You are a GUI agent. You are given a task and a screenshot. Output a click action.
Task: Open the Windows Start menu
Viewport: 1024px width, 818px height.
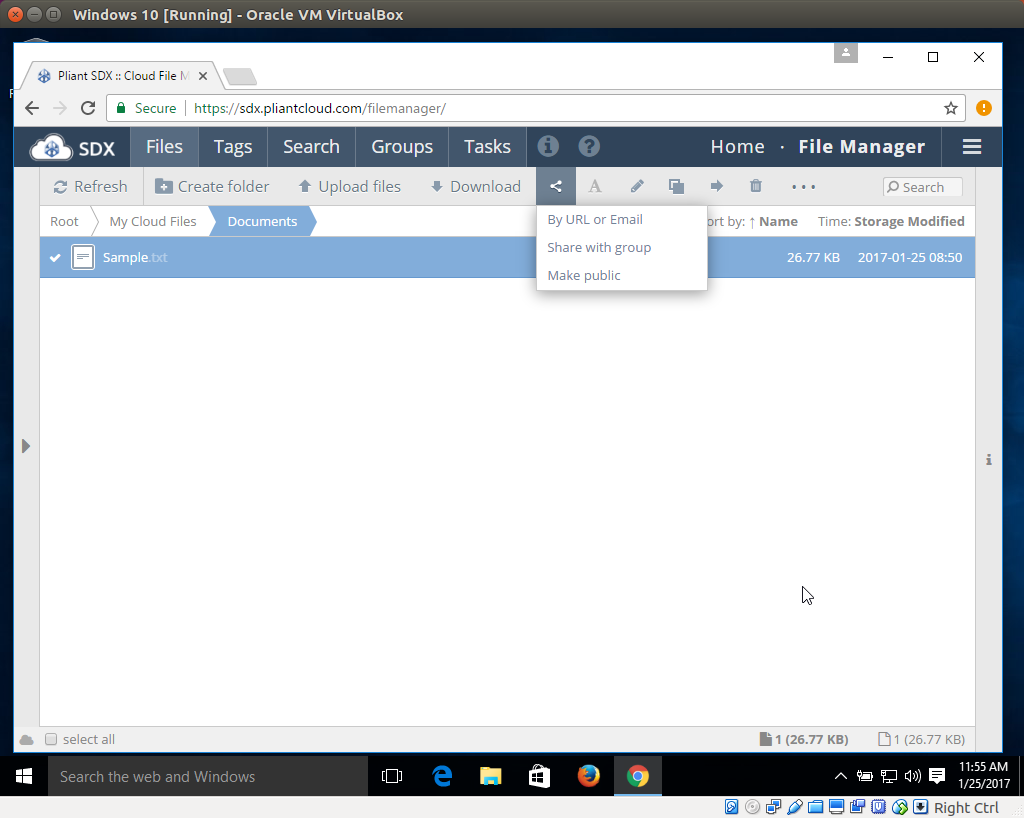(24, 776)
